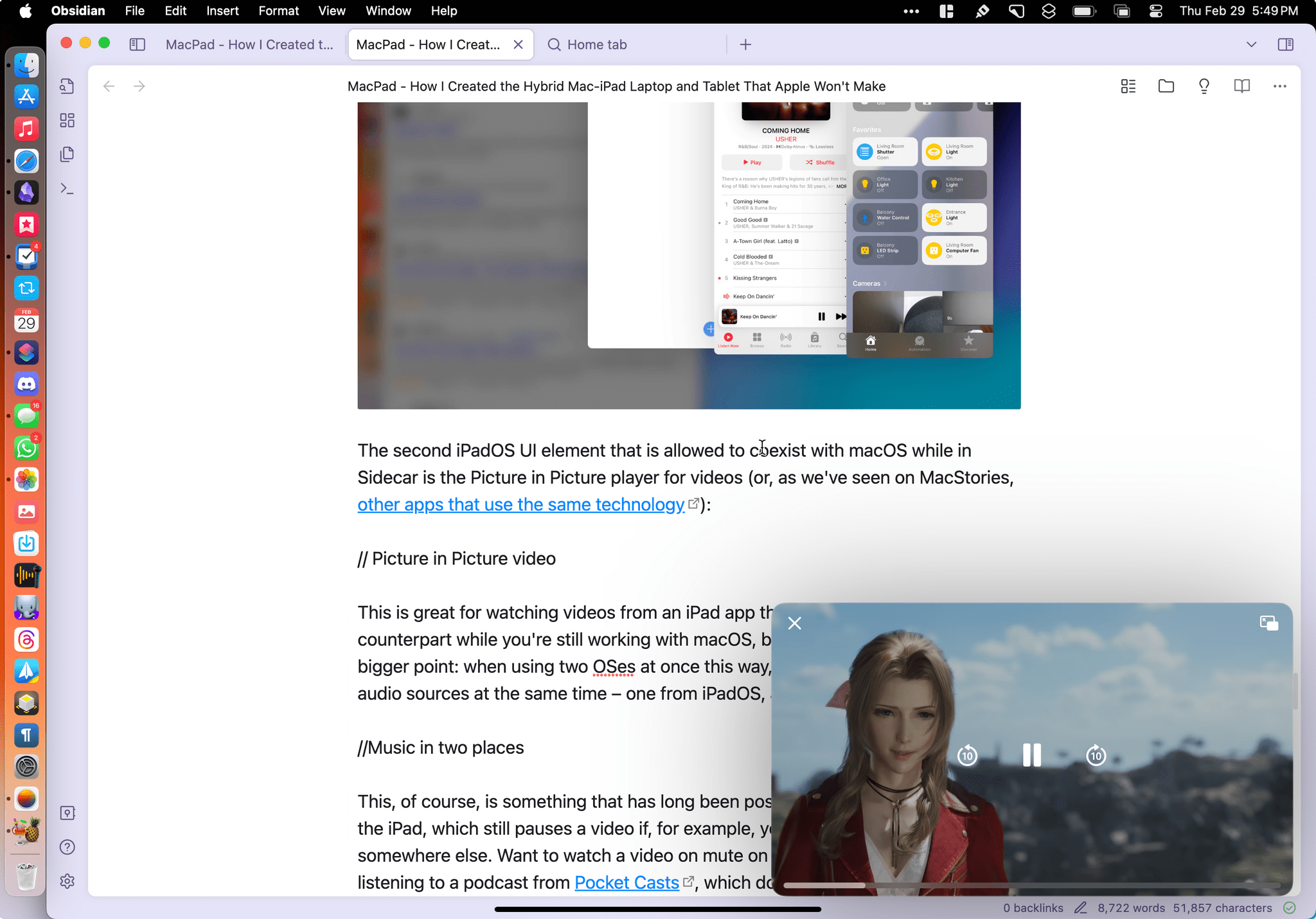Viewport: 1316px width, 919px height.
Task: Skip video forward 10 seconds
Action: (1096, 755)
